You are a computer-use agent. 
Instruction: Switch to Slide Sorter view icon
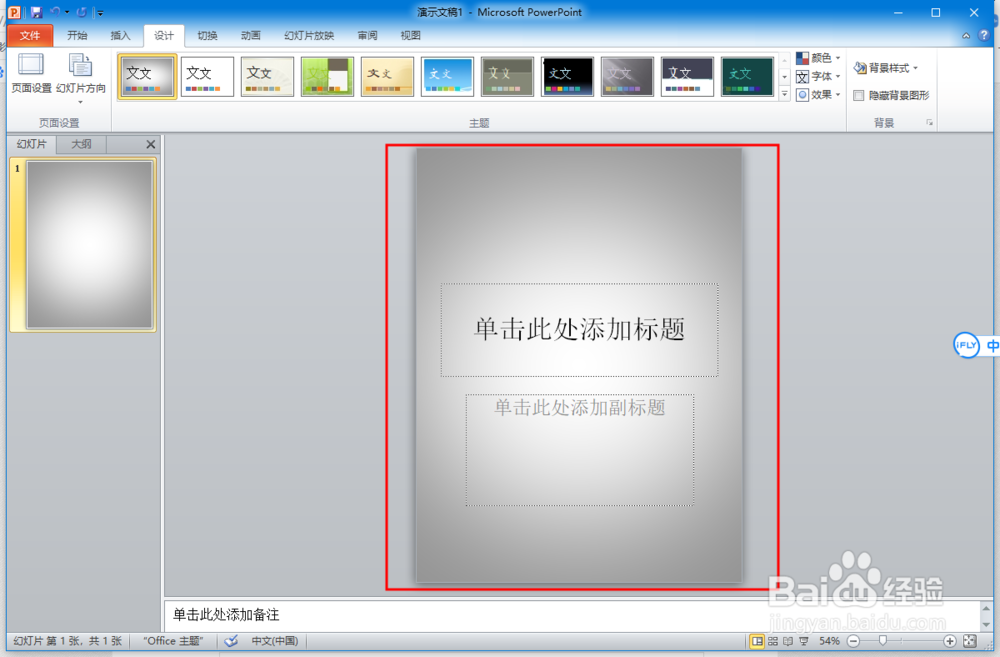(771, 641)
